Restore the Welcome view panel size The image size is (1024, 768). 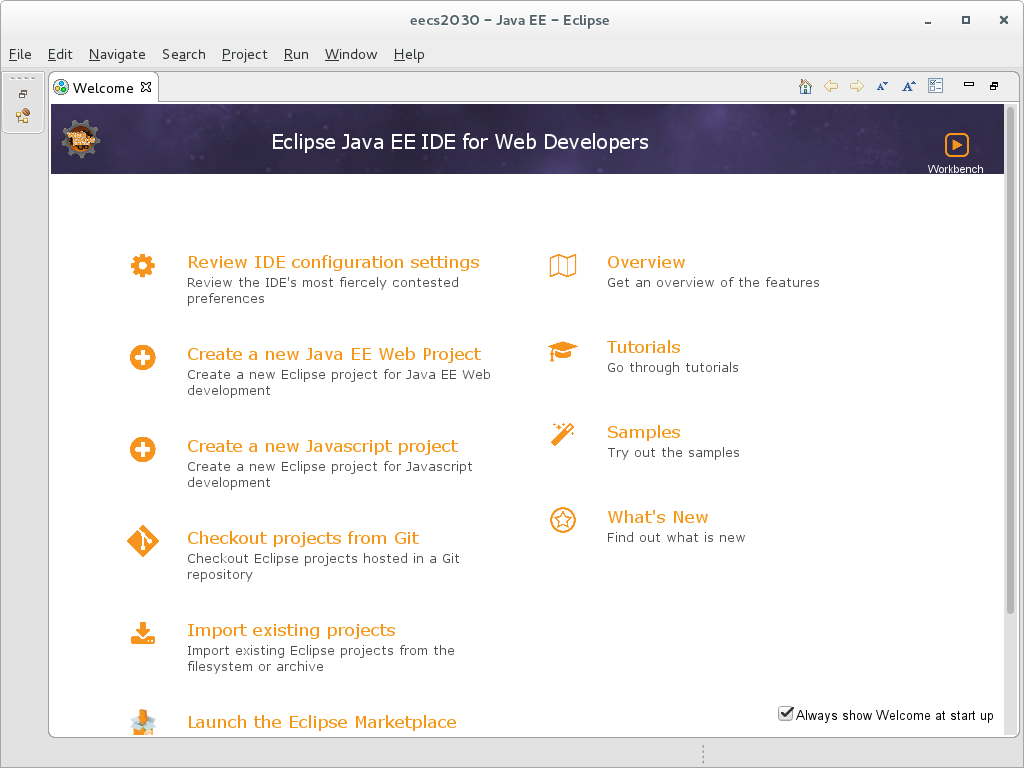coord(994,86)
